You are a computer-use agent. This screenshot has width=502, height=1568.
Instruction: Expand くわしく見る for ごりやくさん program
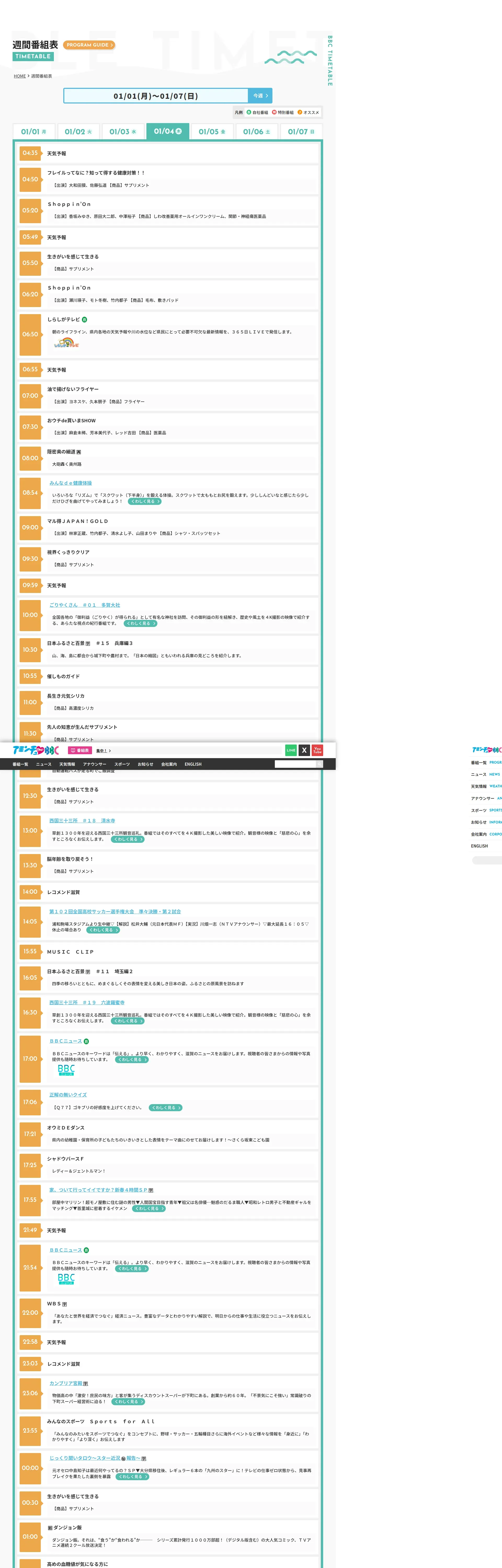coord(141,623)
